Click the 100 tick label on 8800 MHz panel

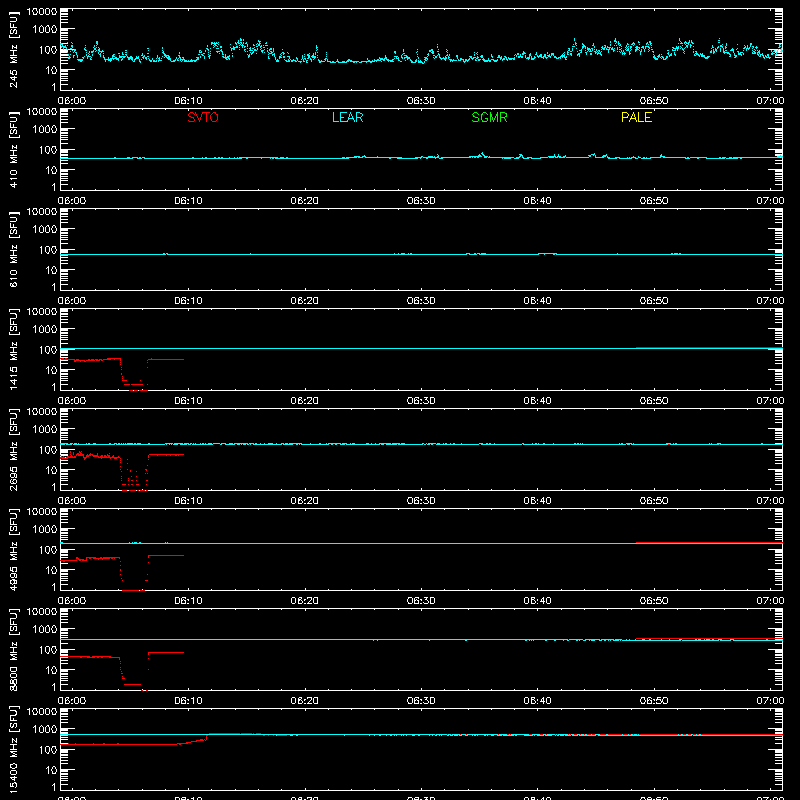coord(48,650)
